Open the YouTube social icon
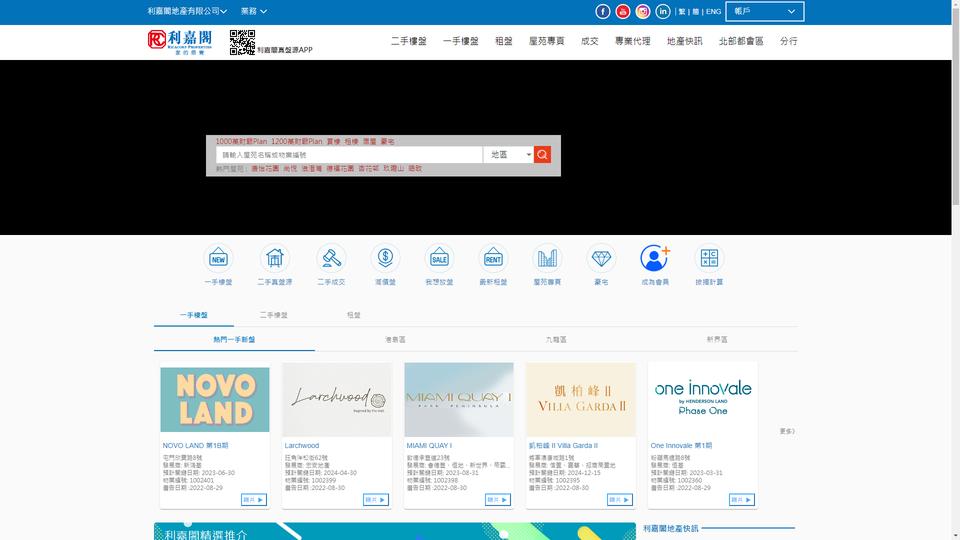960x540 pixels. [x=623, y=12]
